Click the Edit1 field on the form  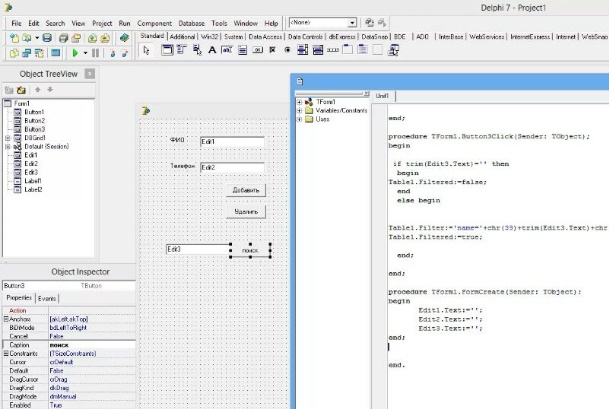[232, 142]
